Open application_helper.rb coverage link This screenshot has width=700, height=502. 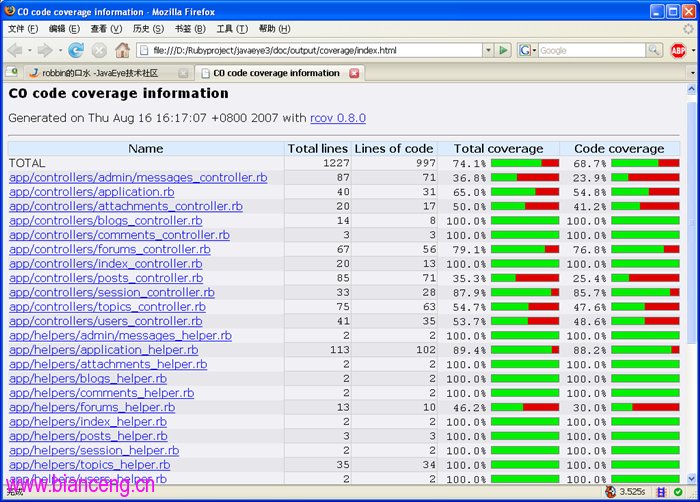[104, 350]
